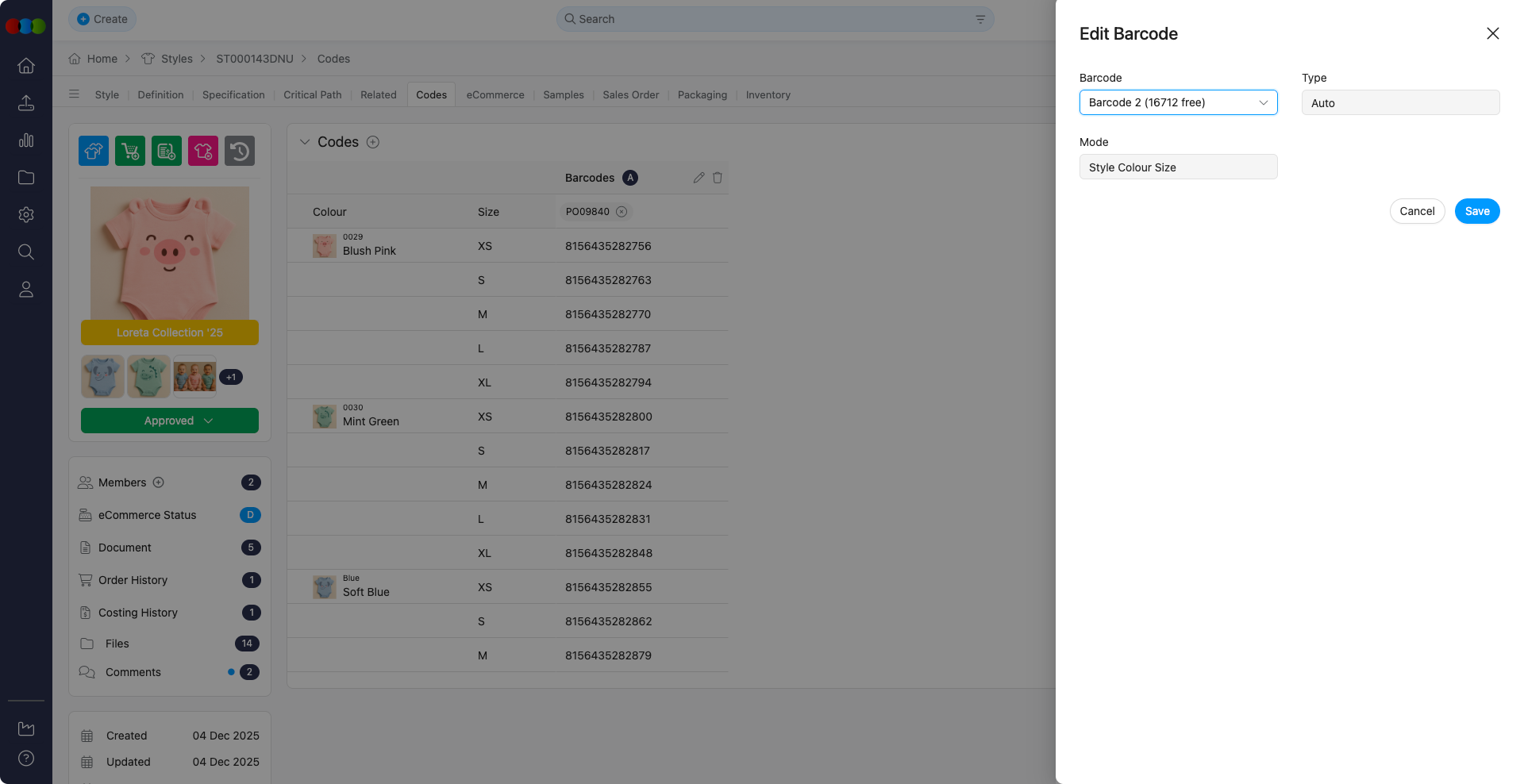Close the Edit Barcode panel
The image size is (1524, 784).
click(x=1492, y=33)
